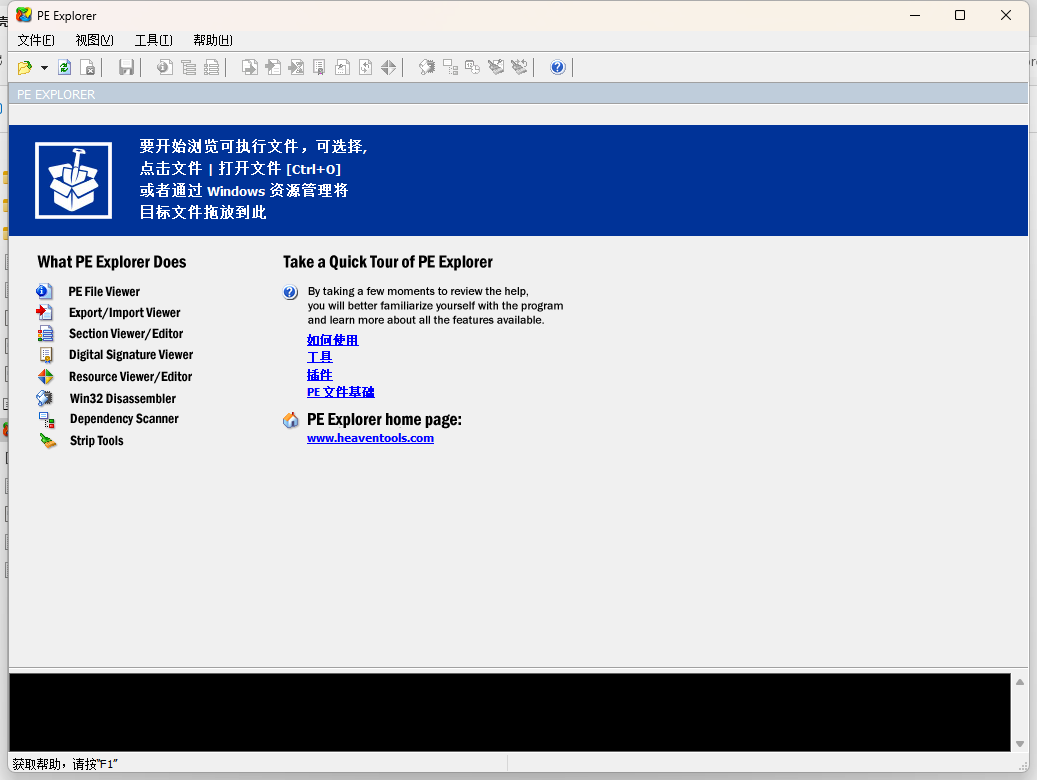
Task: Click the quick tour question mark icon
Action: coord(290,292)
